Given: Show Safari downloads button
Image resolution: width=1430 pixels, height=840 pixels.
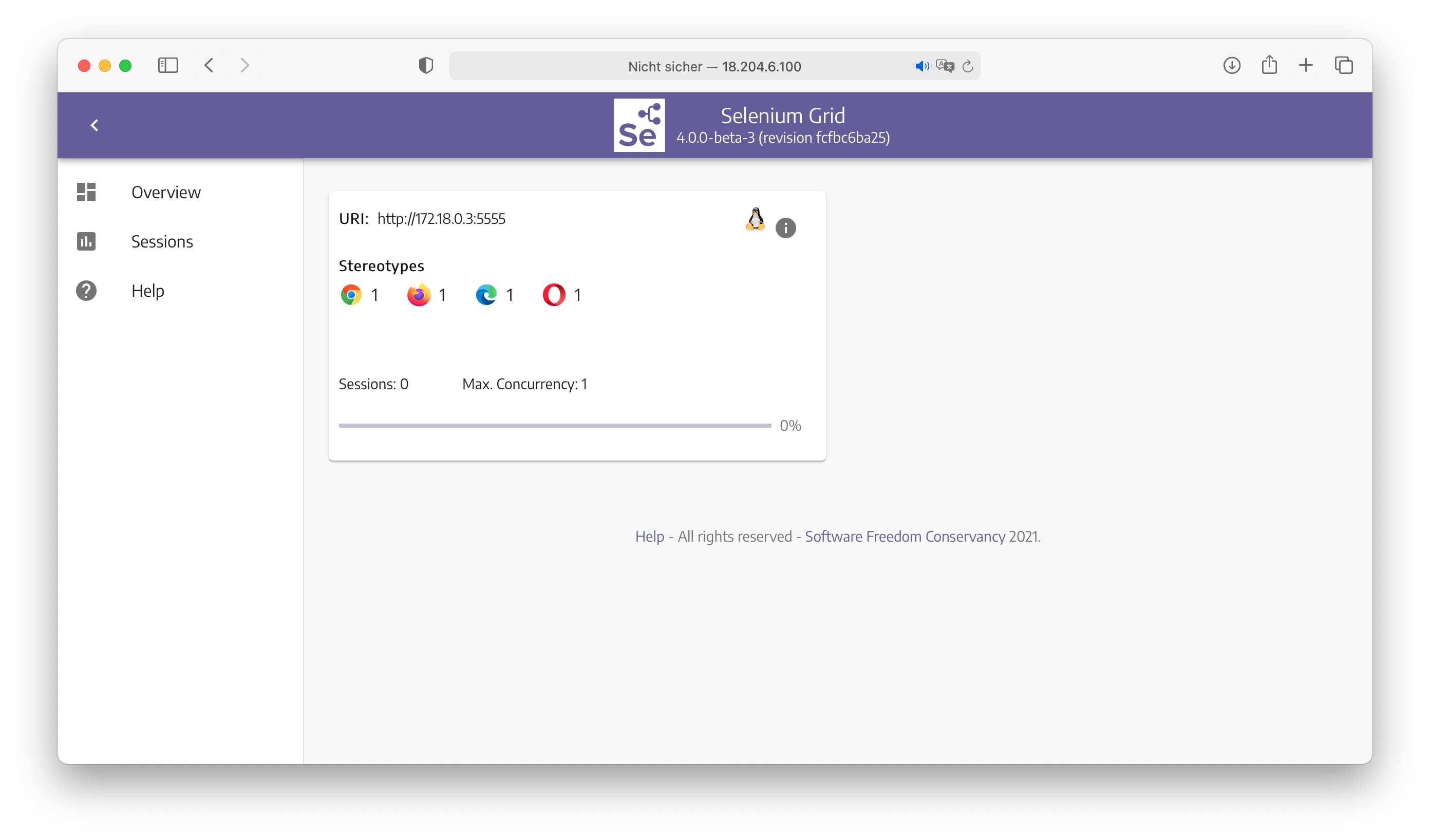Looking at the screenshot, I should (x=1231, y=66).
